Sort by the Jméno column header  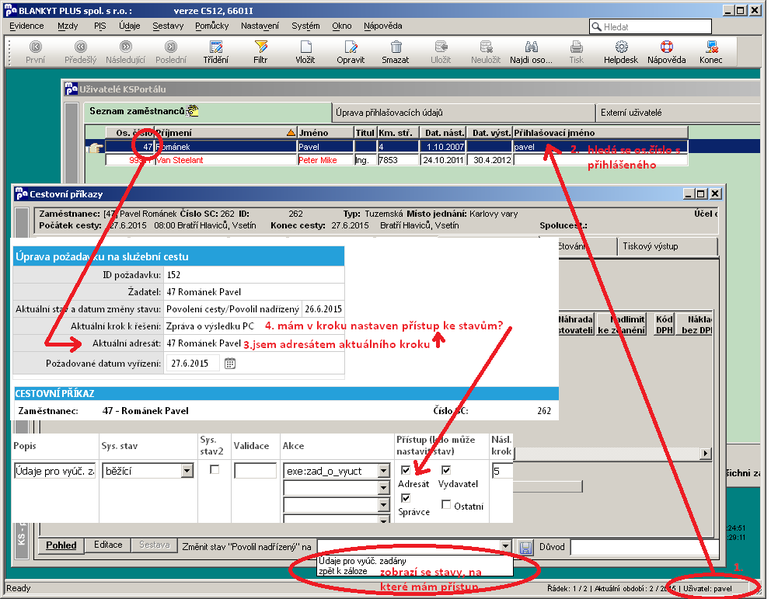325,133
